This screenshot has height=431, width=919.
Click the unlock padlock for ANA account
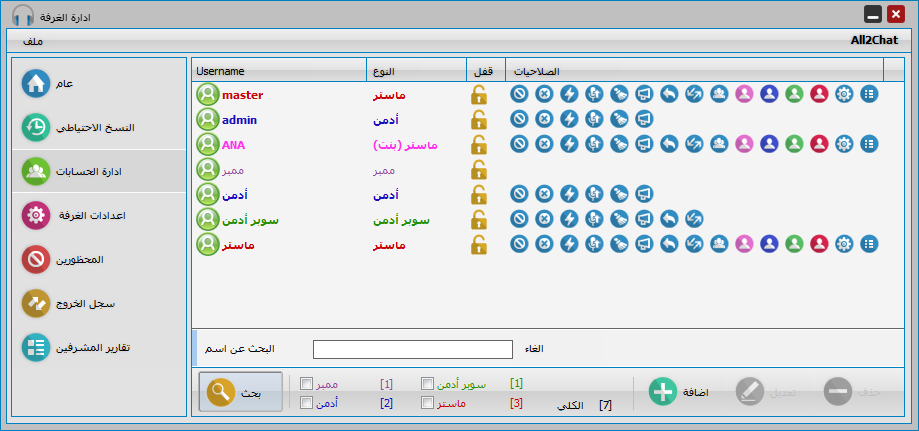coord(478,144)
